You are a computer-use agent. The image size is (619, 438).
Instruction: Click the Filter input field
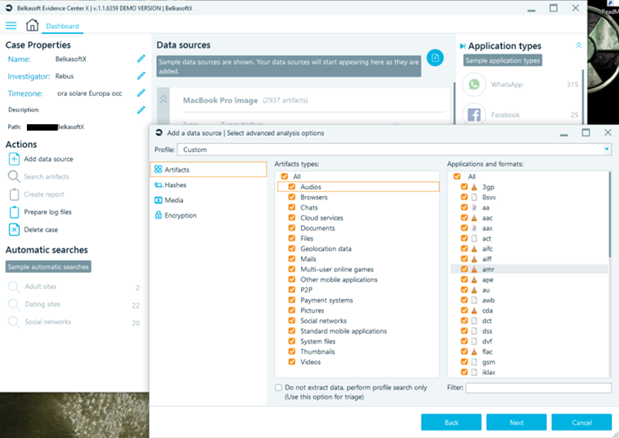point(538,388)
